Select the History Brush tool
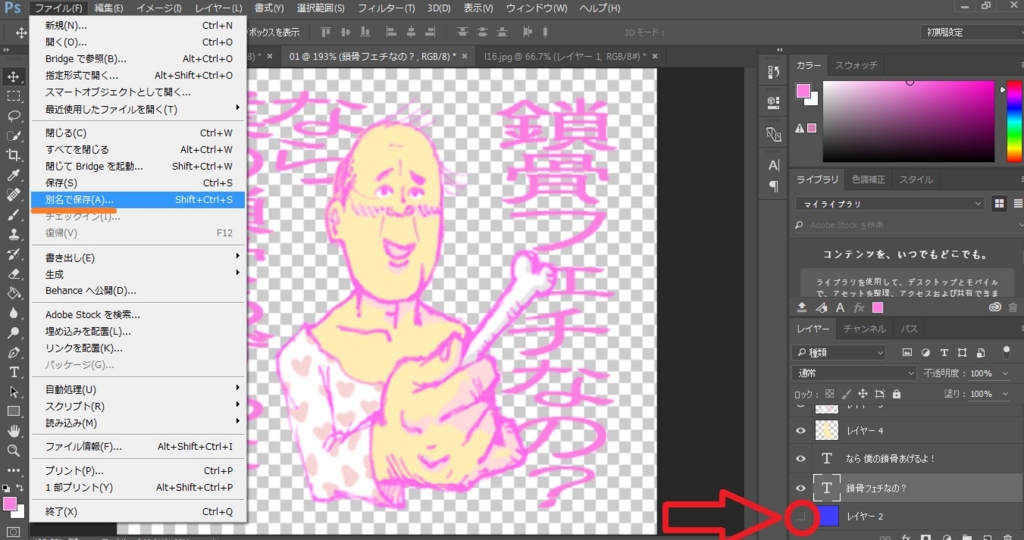This screenshot has height=540, width=1024. (x=13, y=254)
